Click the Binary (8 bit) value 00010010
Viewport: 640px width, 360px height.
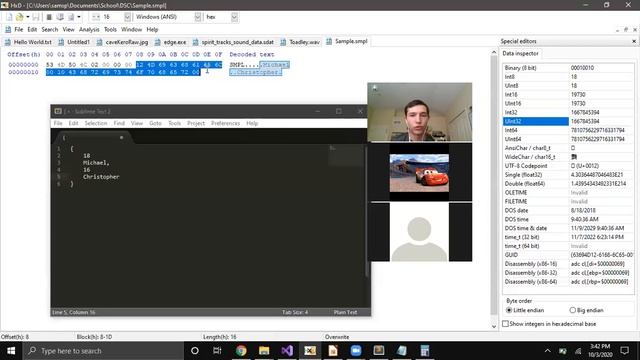tap(582, 68)
